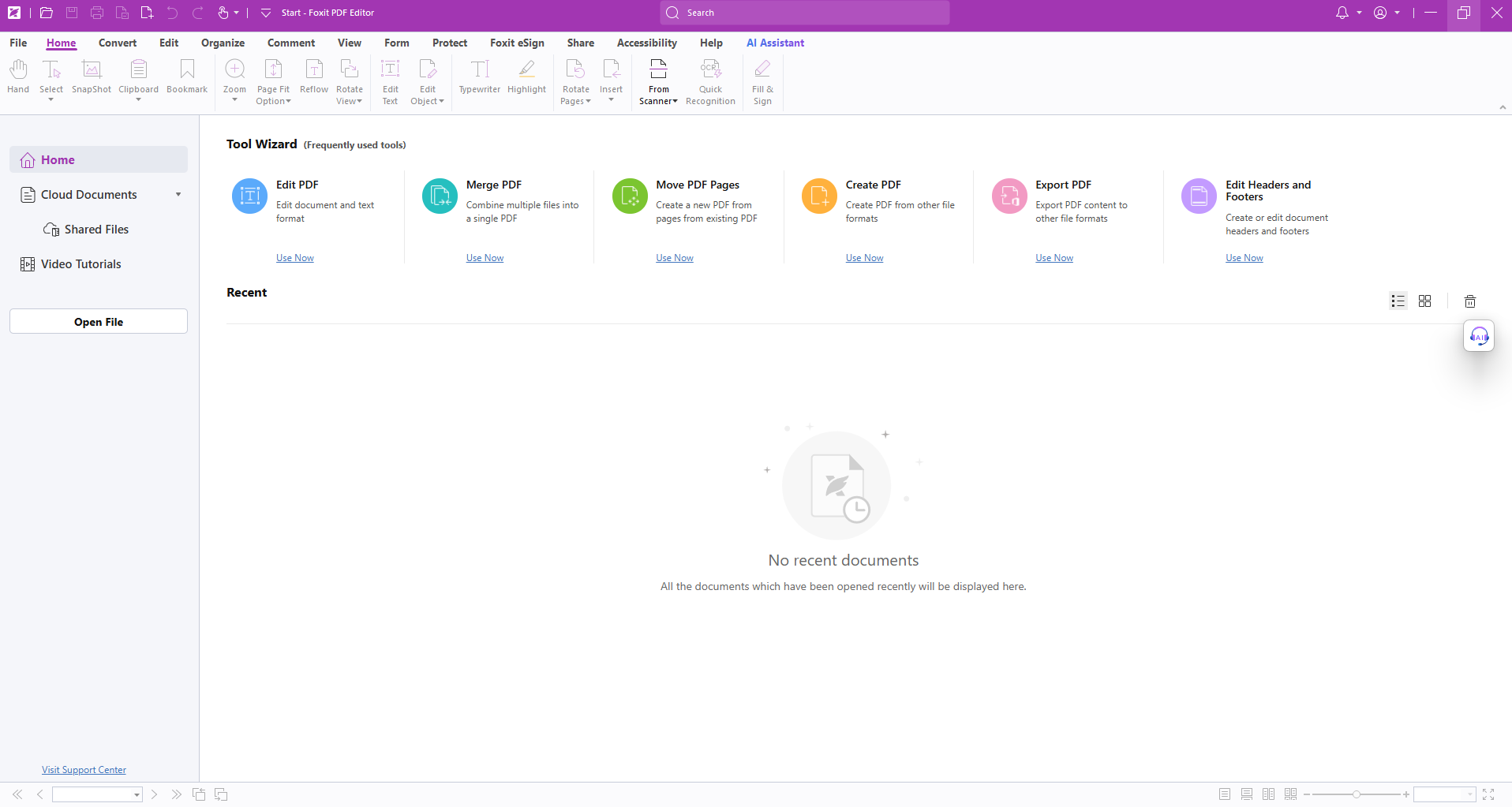Switch to the Protect ribbon tab
The width and height of the screenshot is (1512, 807).
450,43
